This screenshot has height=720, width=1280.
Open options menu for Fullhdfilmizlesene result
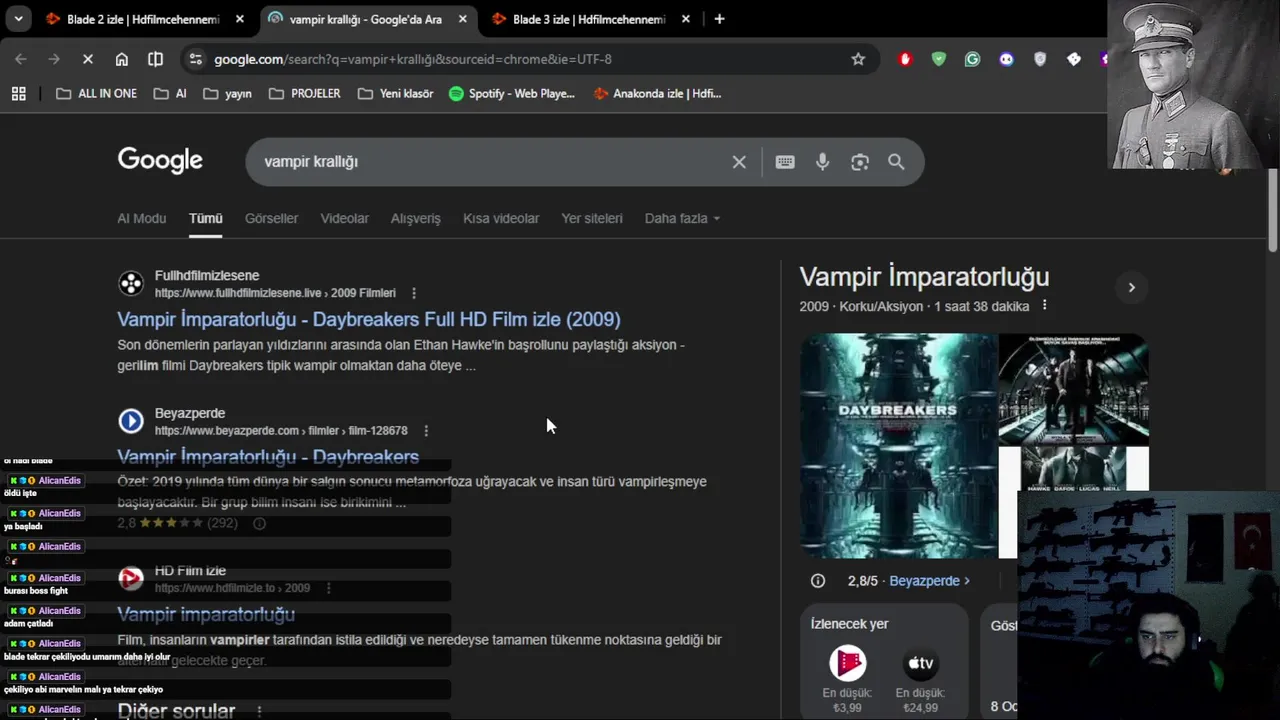[x=414, y=293]
